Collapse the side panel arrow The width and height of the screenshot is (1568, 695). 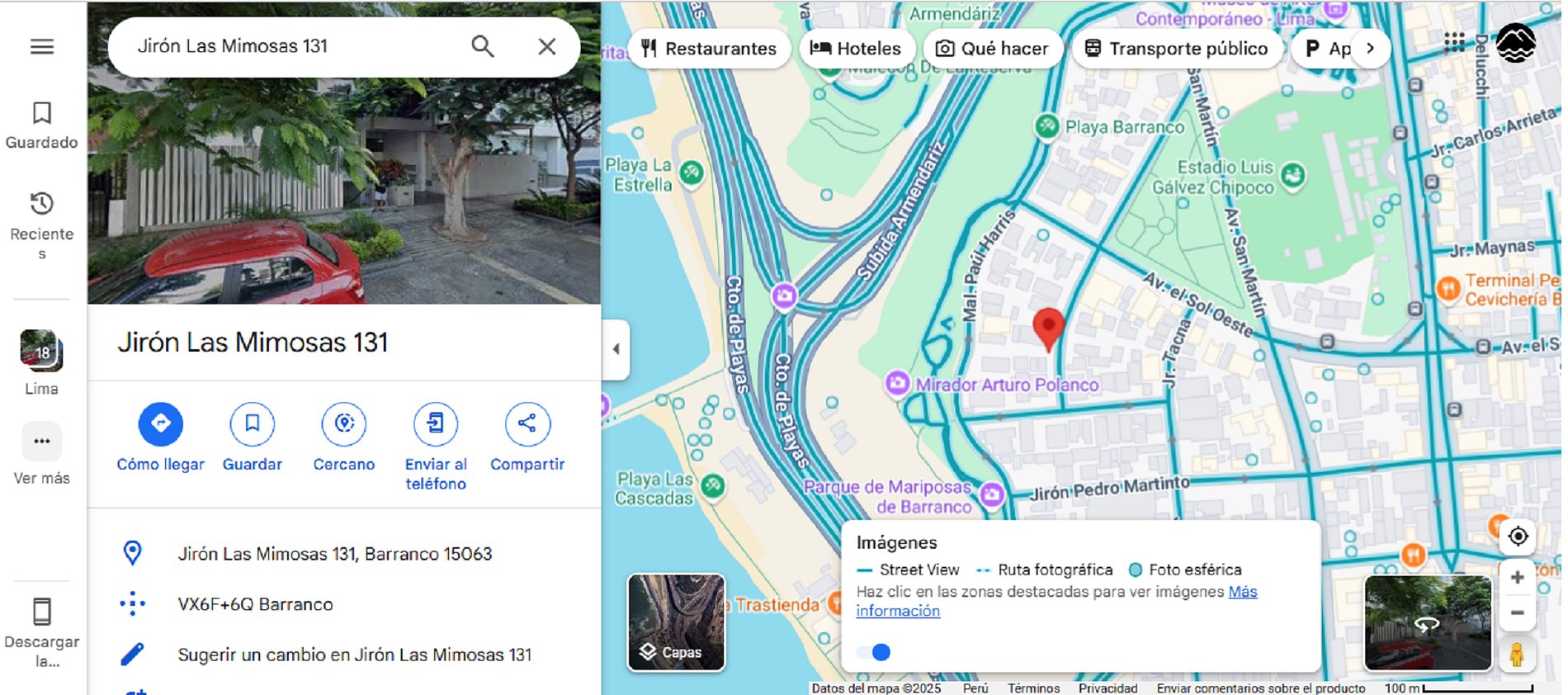pos(616,349)
